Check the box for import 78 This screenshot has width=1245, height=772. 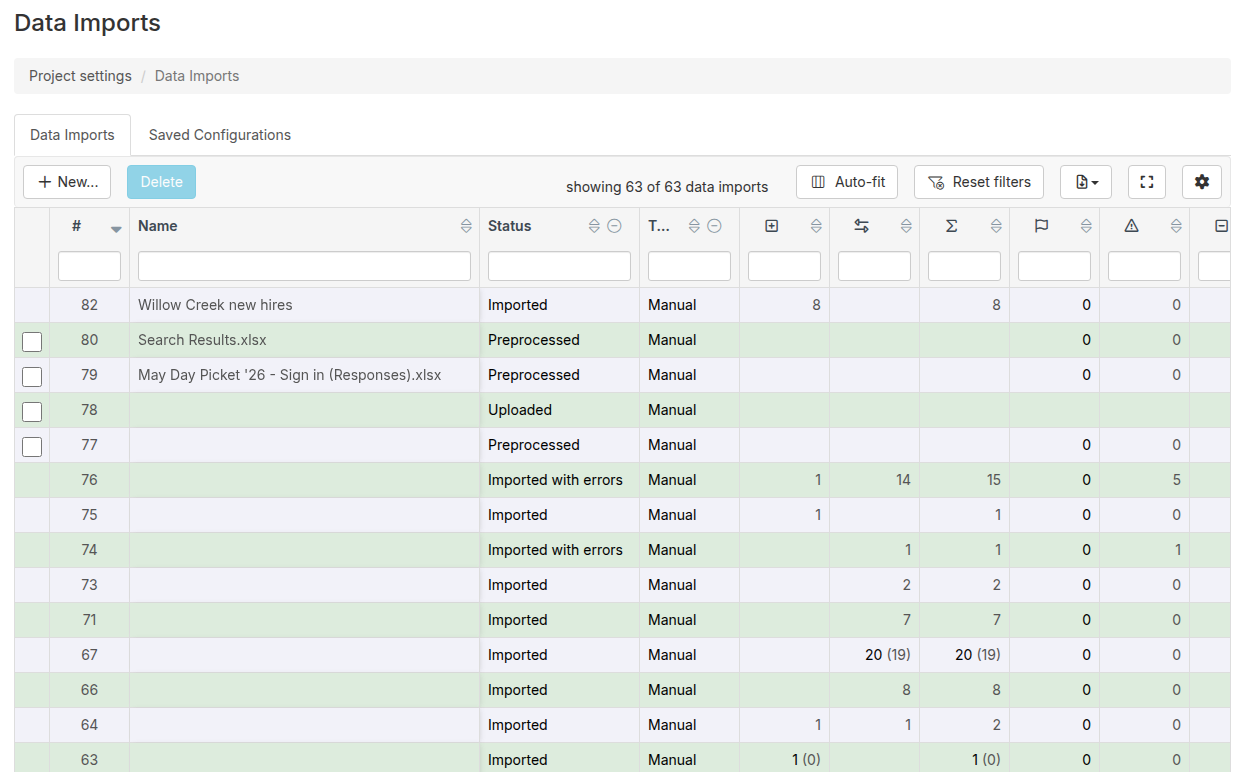pyautogui.click(x=32, y=411)
